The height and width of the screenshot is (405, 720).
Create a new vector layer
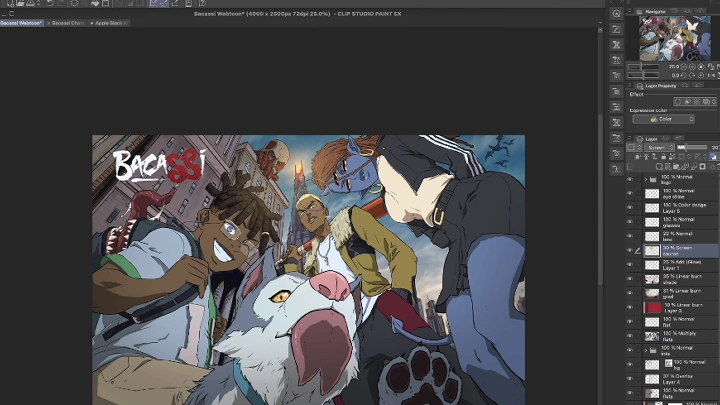pos(668,167)
